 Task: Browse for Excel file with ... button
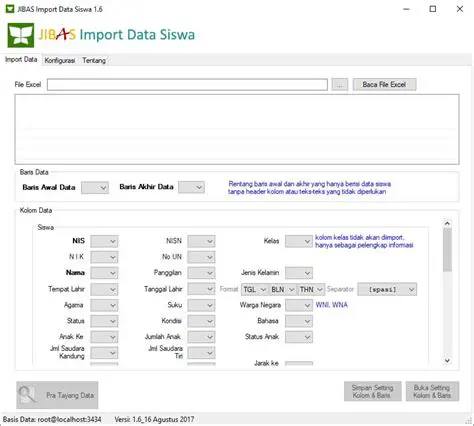pos(340,85)
